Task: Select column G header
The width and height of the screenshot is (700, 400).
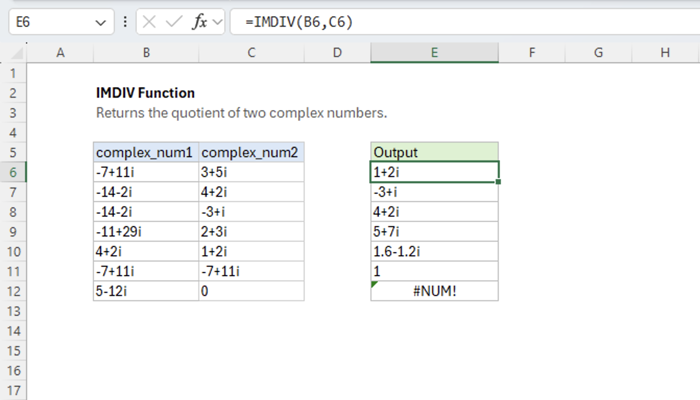Action: point(598,53)
